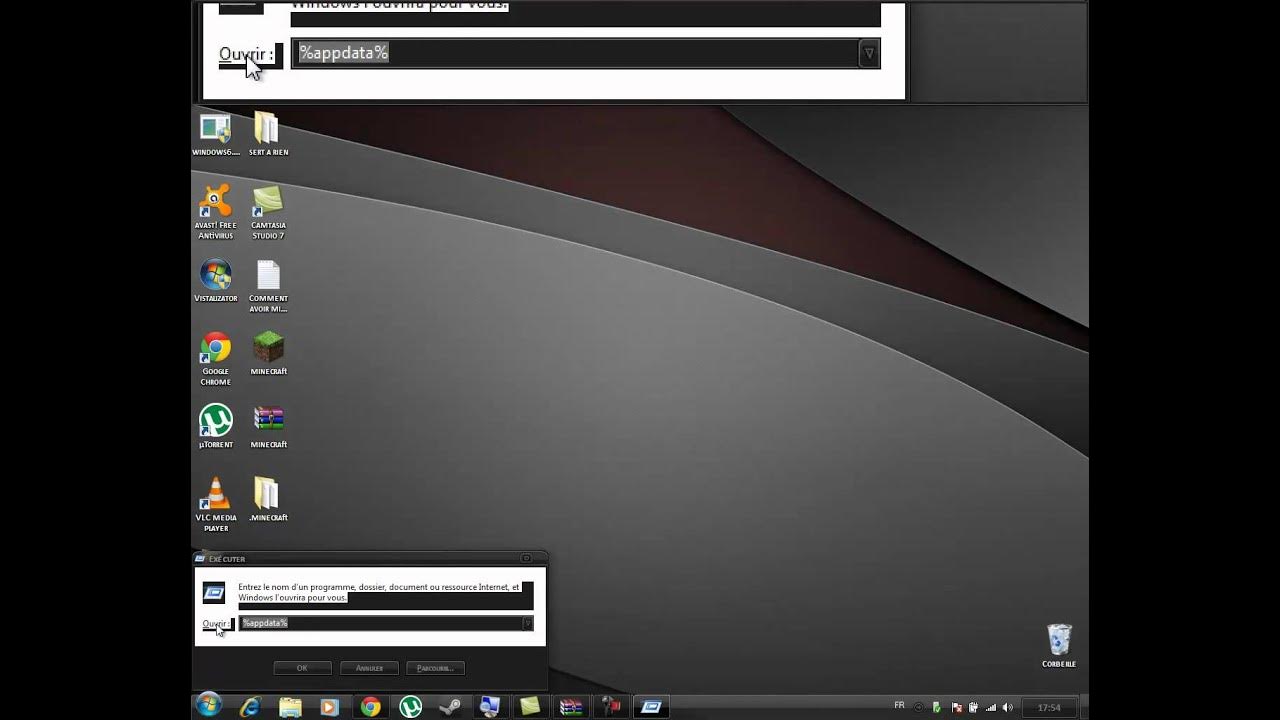
Task: Open the .MINECRAFT folder on desktop
Action: click(268, 500)
